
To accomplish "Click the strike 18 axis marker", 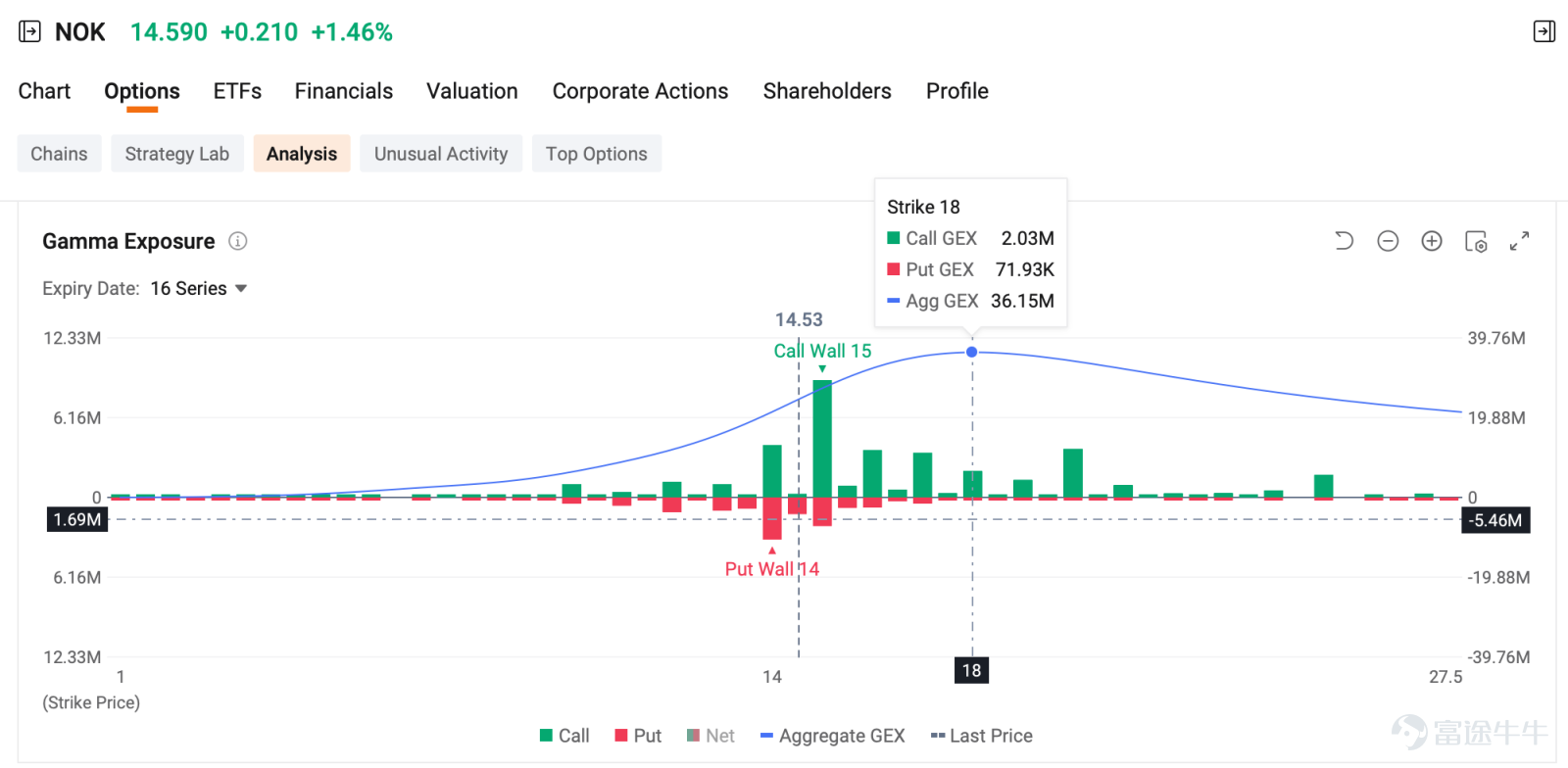I will 971,670.
